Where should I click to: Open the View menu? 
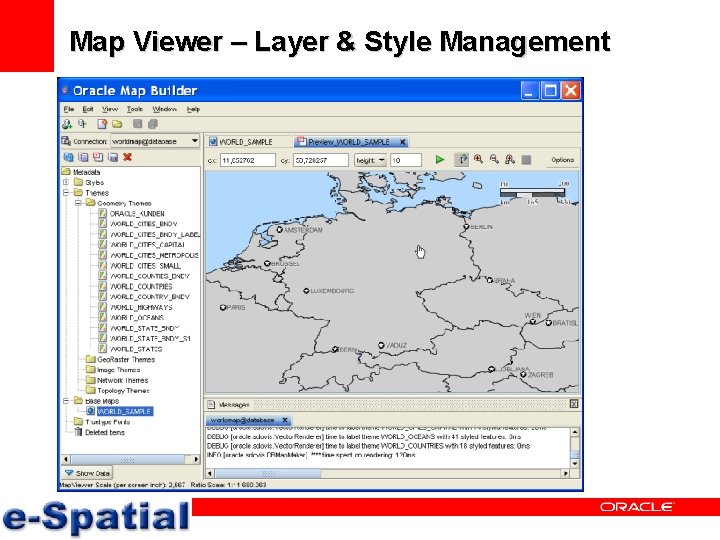tap(110, 109)
